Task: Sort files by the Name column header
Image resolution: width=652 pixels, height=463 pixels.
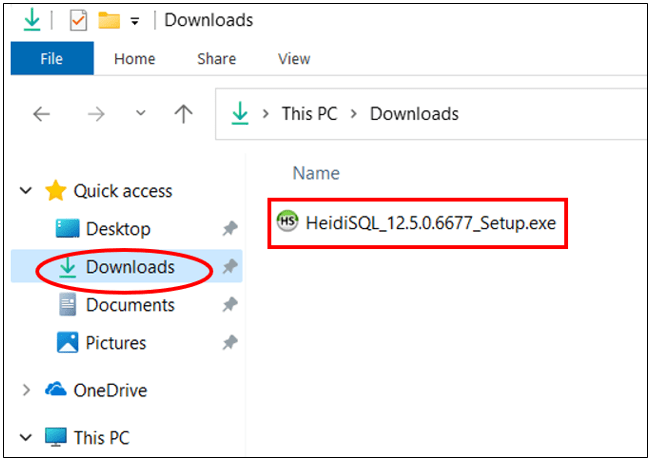Action: (316, 173)
